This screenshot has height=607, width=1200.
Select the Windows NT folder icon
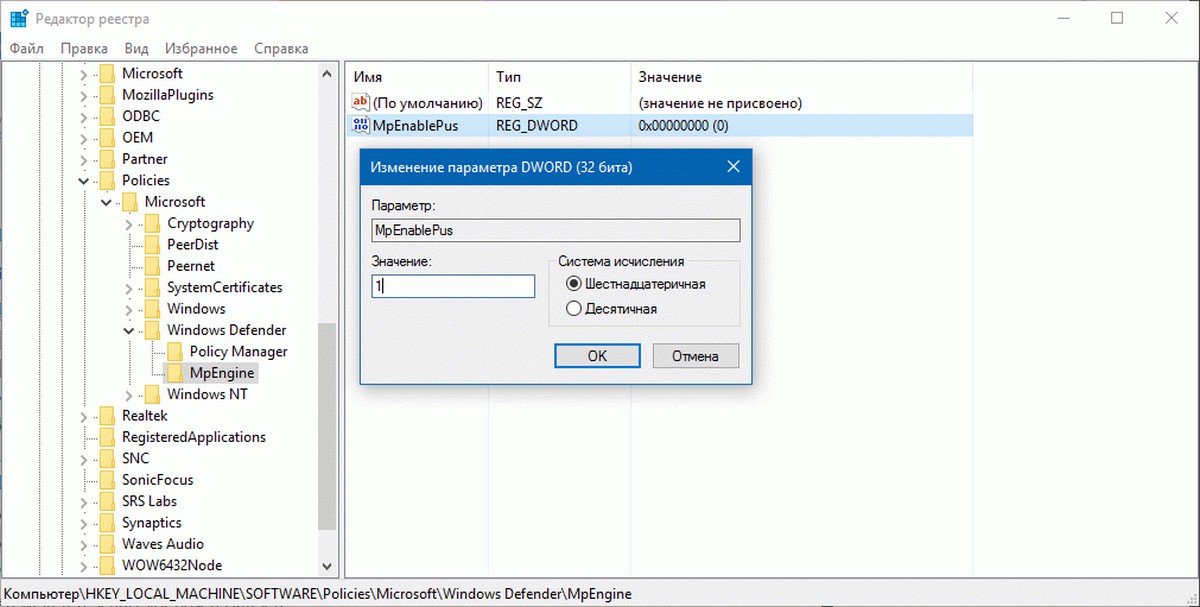[152, 395]
